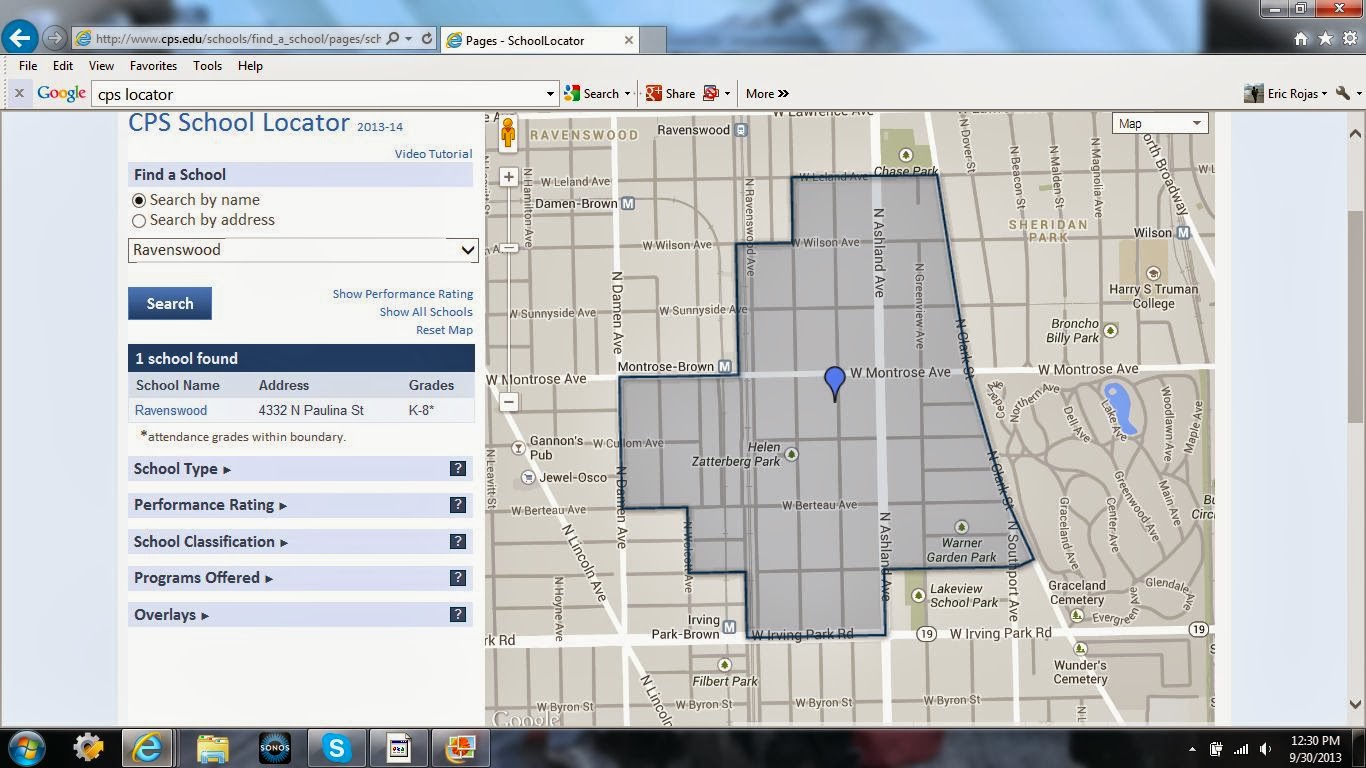This screenshot has width=1366, height=768.
Task: Zoom out the map with minus button
Action: point(509,402)
